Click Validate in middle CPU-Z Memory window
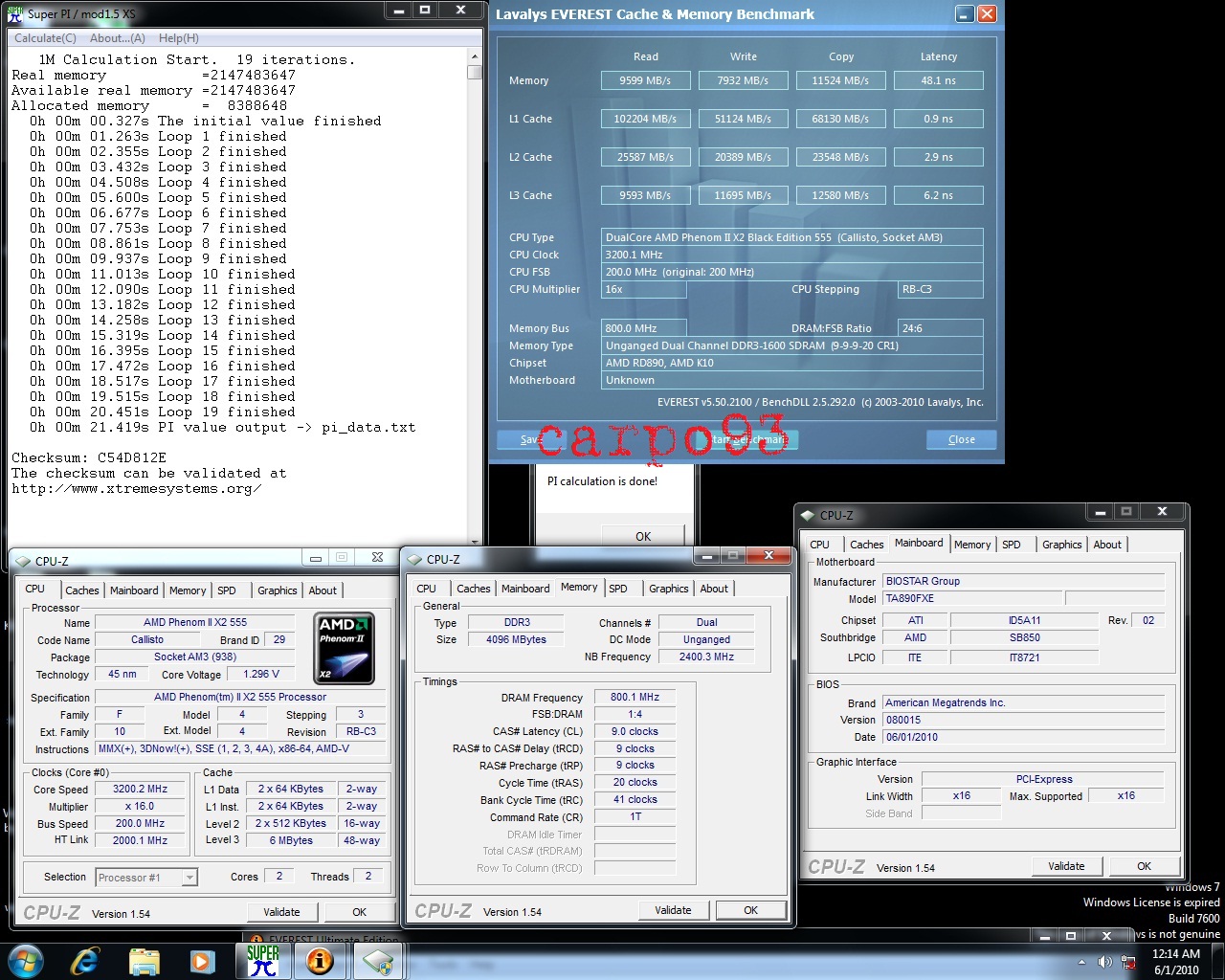This screenshot has height=980, width=1225. coord(673,910)
